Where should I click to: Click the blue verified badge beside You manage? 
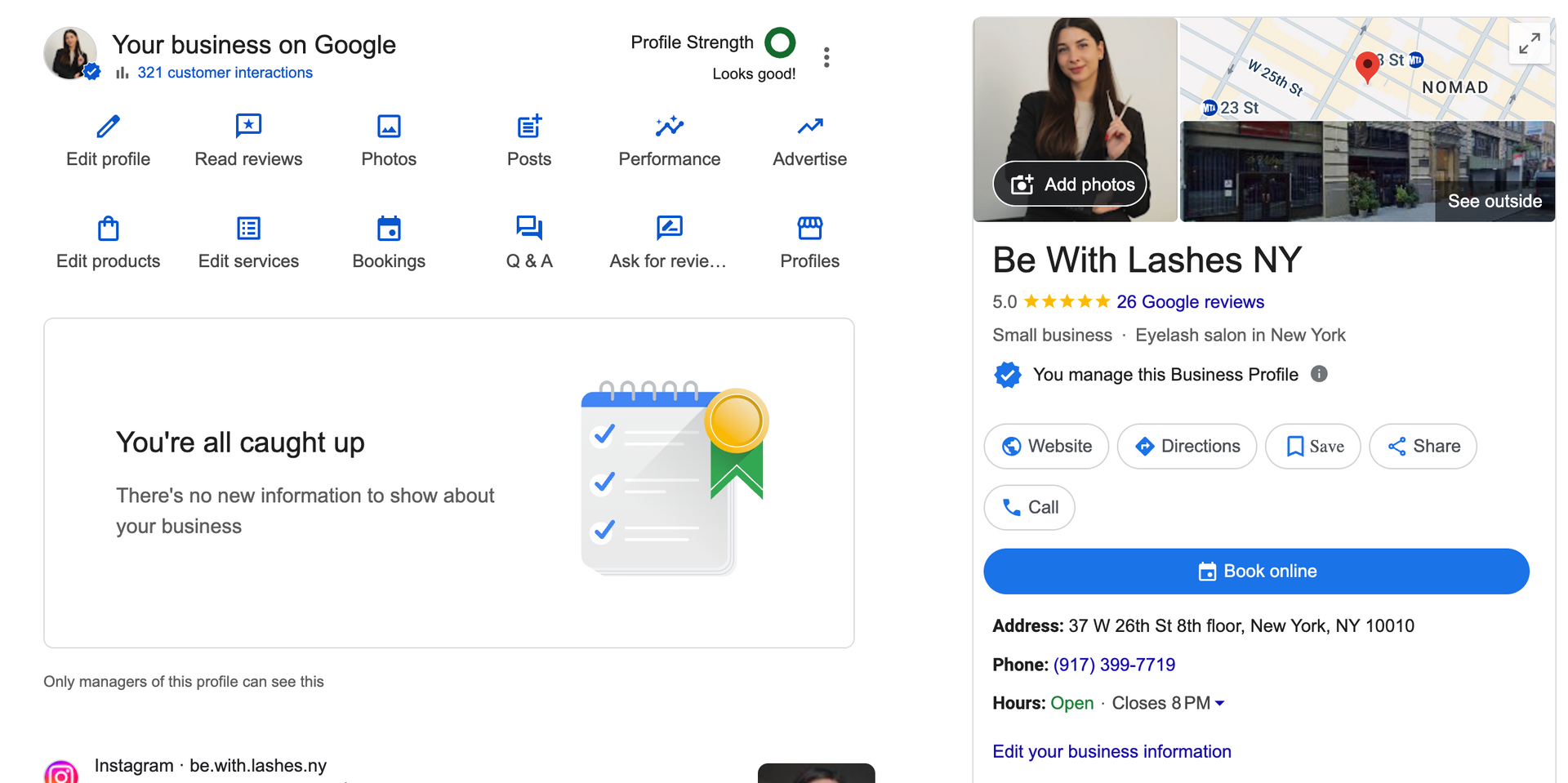[x=1008, y=375]
